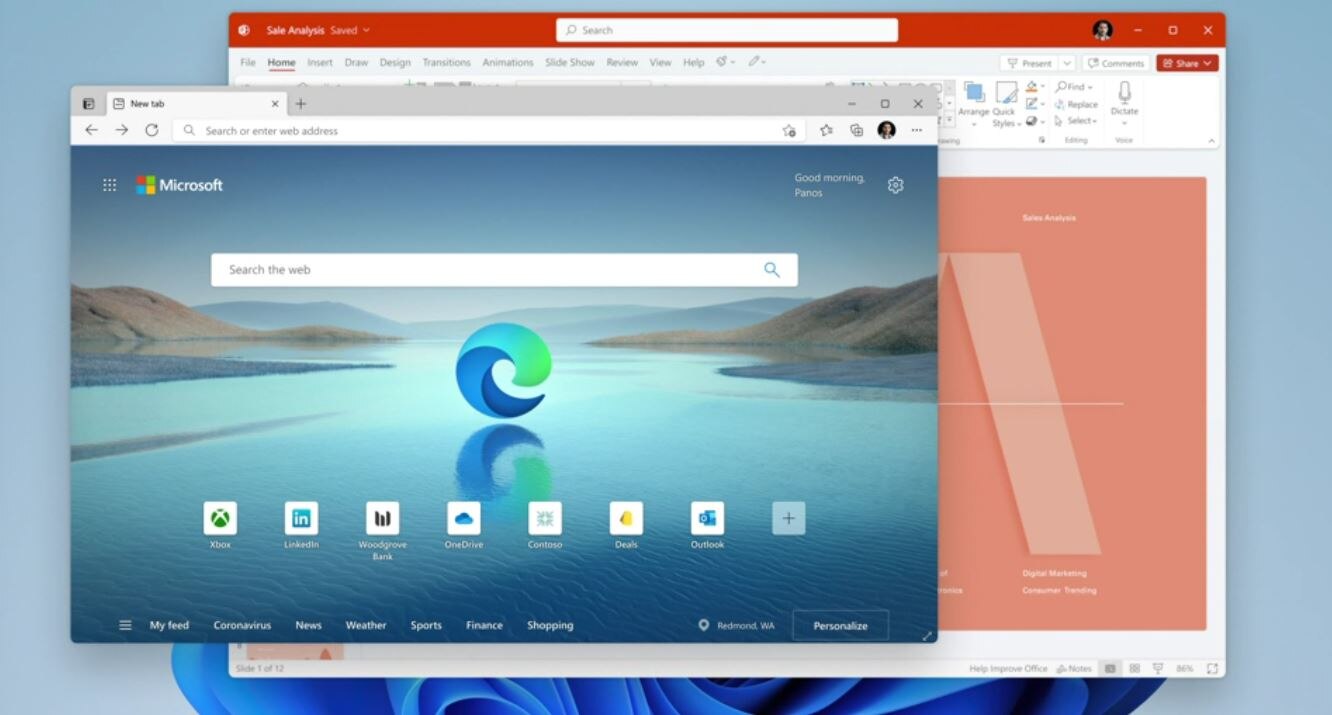Open the Present dropdown arrow
This screenshot has height=715, width=1332.
click(x=1066, y=62)
